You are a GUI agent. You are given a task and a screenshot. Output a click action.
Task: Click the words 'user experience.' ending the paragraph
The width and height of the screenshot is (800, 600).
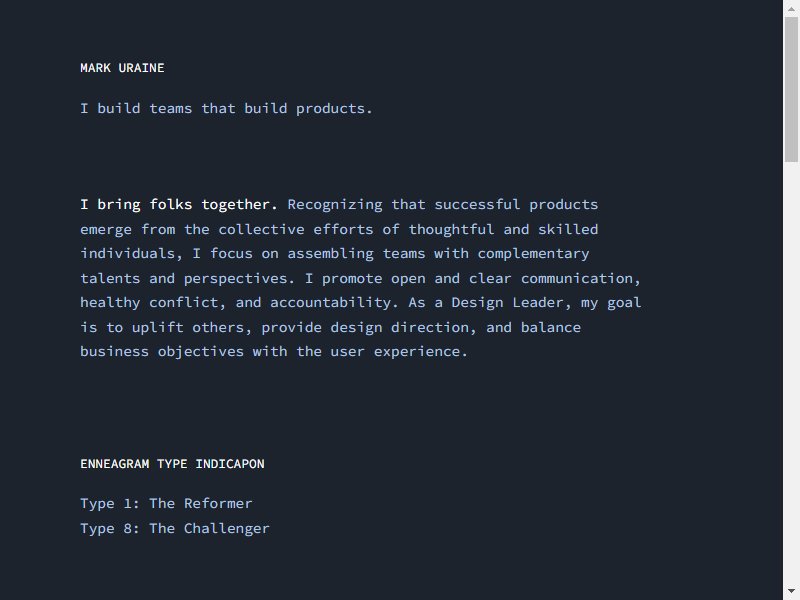click(399, 352)
